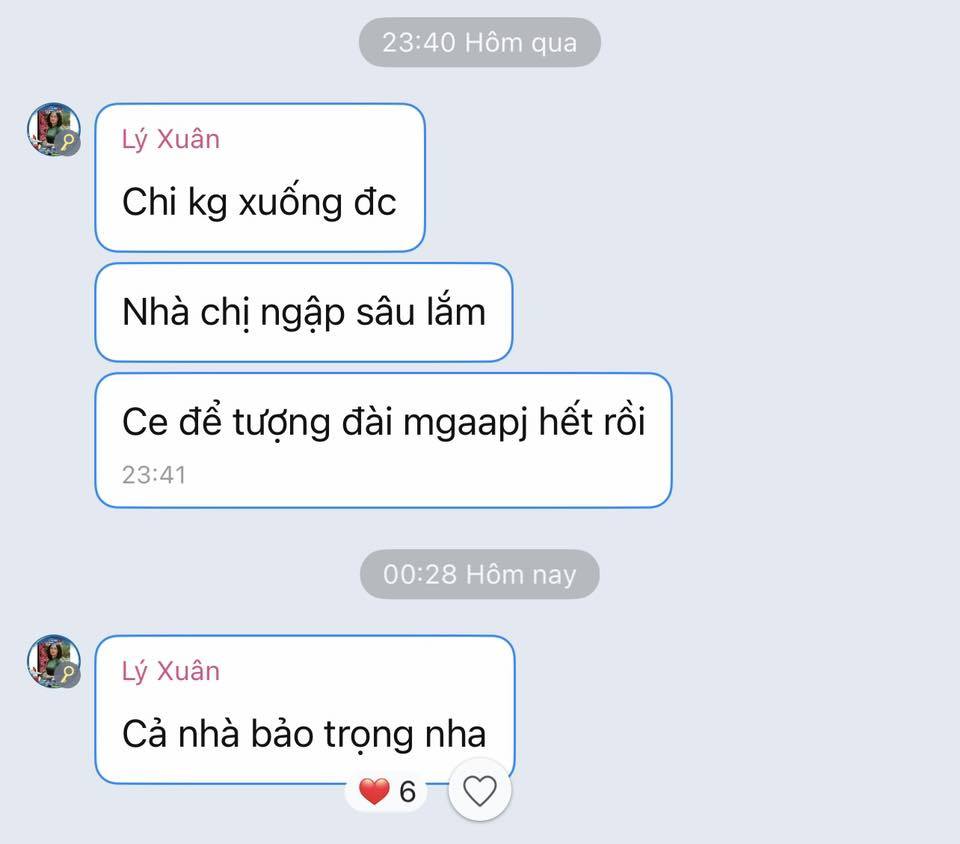Tap the '00:28 Hôm nay' date separator
This screenshot has width=960, height=844.
click(479, 574)
